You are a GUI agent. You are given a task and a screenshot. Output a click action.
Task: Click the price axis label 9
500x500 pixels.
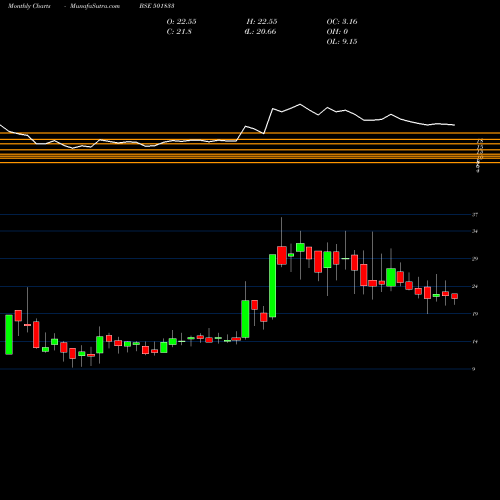[474, 369]
